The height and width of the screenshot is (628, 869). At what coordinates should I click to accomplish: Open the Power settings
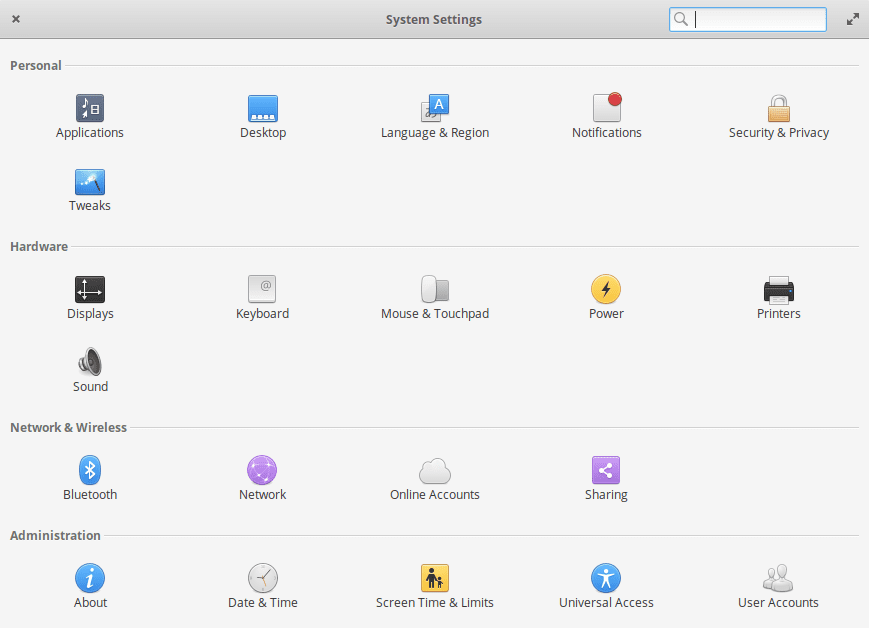click(x=606, y=295)
